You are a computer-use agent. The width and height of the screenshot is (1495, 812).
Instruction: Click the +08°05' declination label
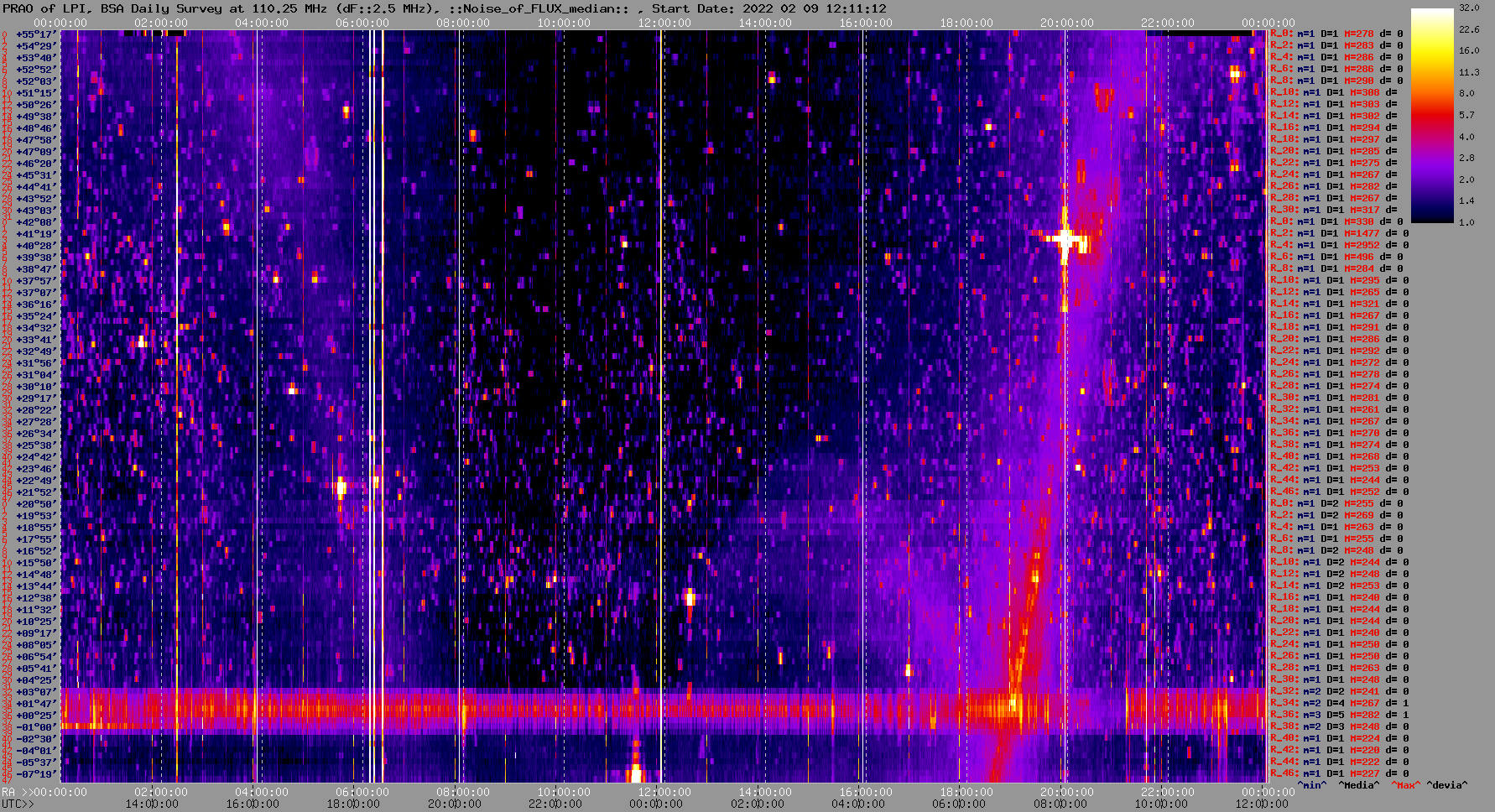tap(36, 645)
